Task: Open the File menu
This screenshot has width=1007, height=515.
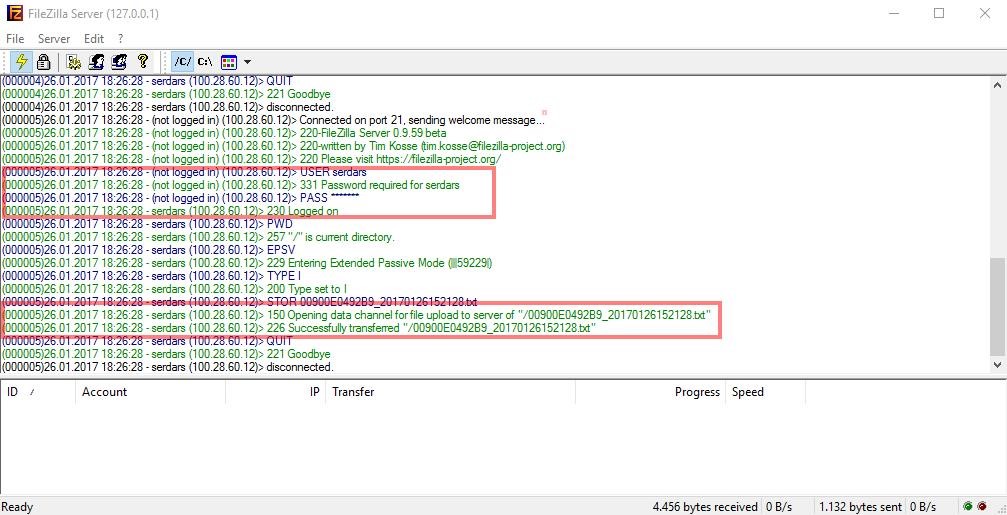Action: click(15, 38)
